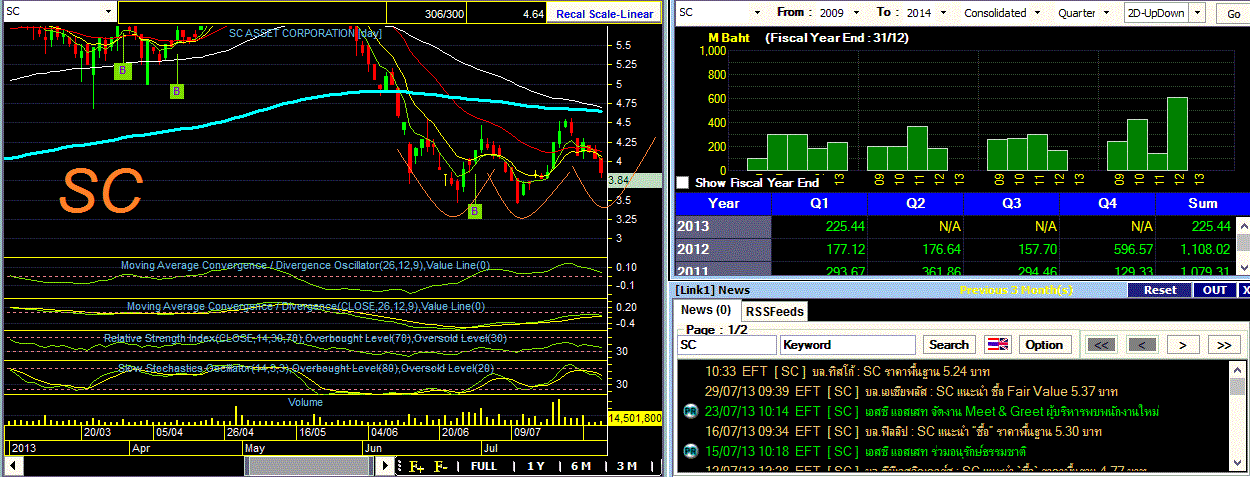Screen dimensions: 1250x477
Task: Click the 2013 Q1 value 225.44
Action: 845,226
